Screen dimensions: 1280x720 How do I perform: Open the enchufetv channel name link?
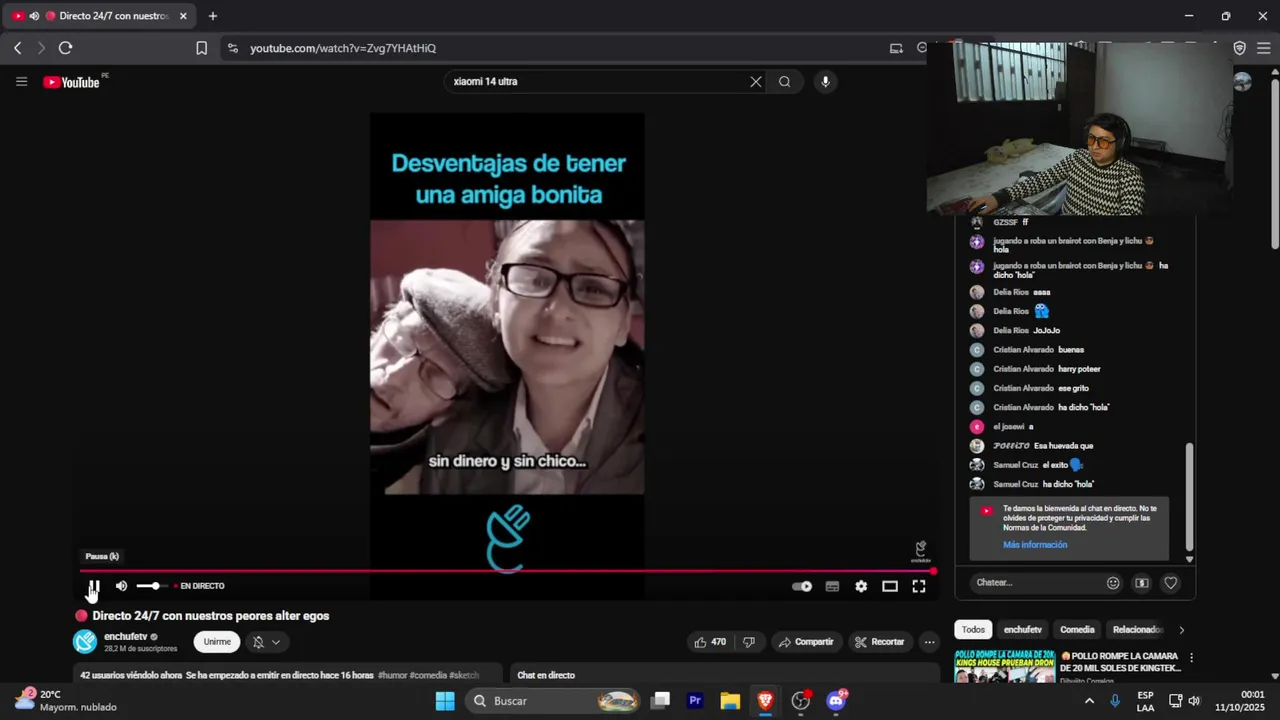pyautogui.click(x=126, y=636)
